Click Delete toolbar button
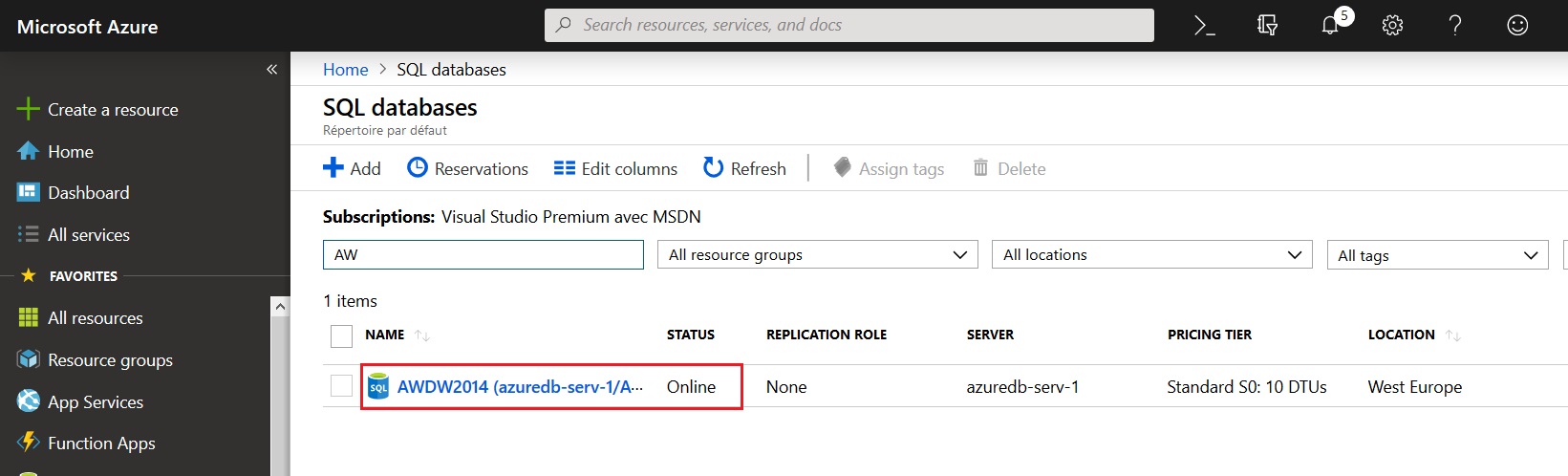This screenshot has height=476, width=1568. pyautogui.click(x=1009, y=168)
